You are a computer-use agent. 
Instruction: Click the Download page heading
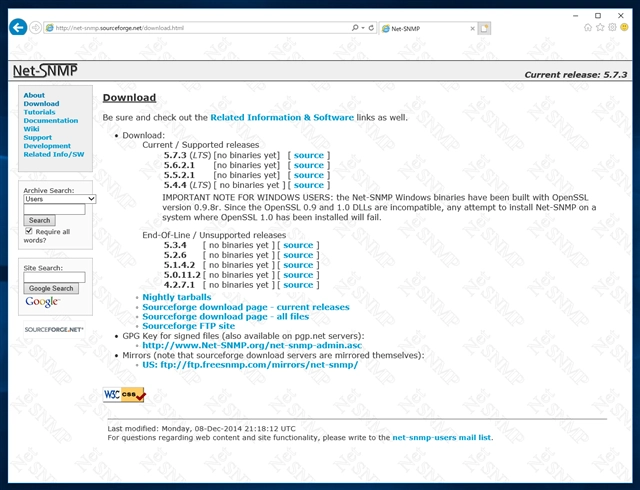pos(129,98)
